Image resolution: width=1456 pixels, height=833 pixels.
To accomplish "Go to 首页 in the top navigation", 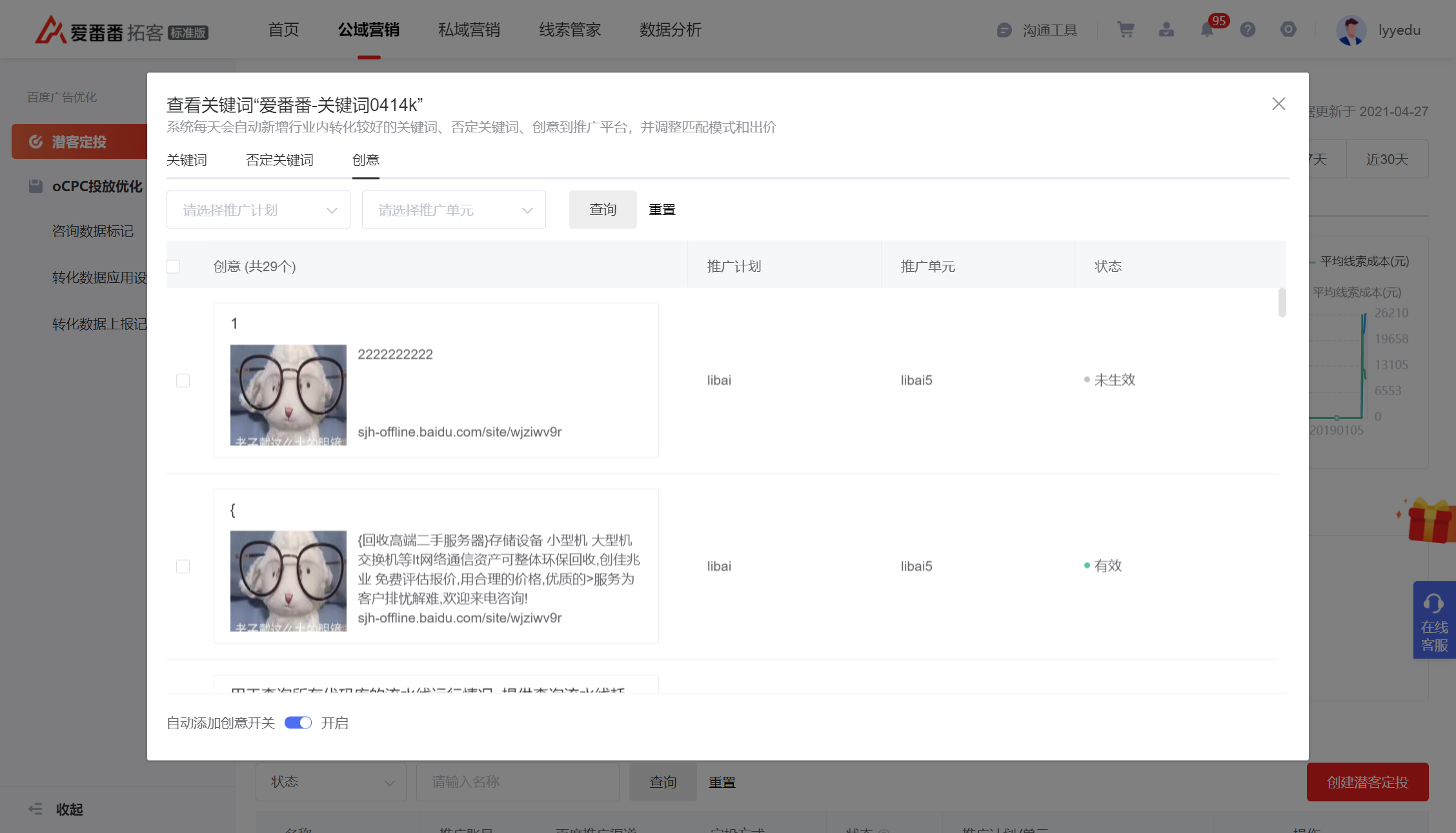I will coord(283,30).
